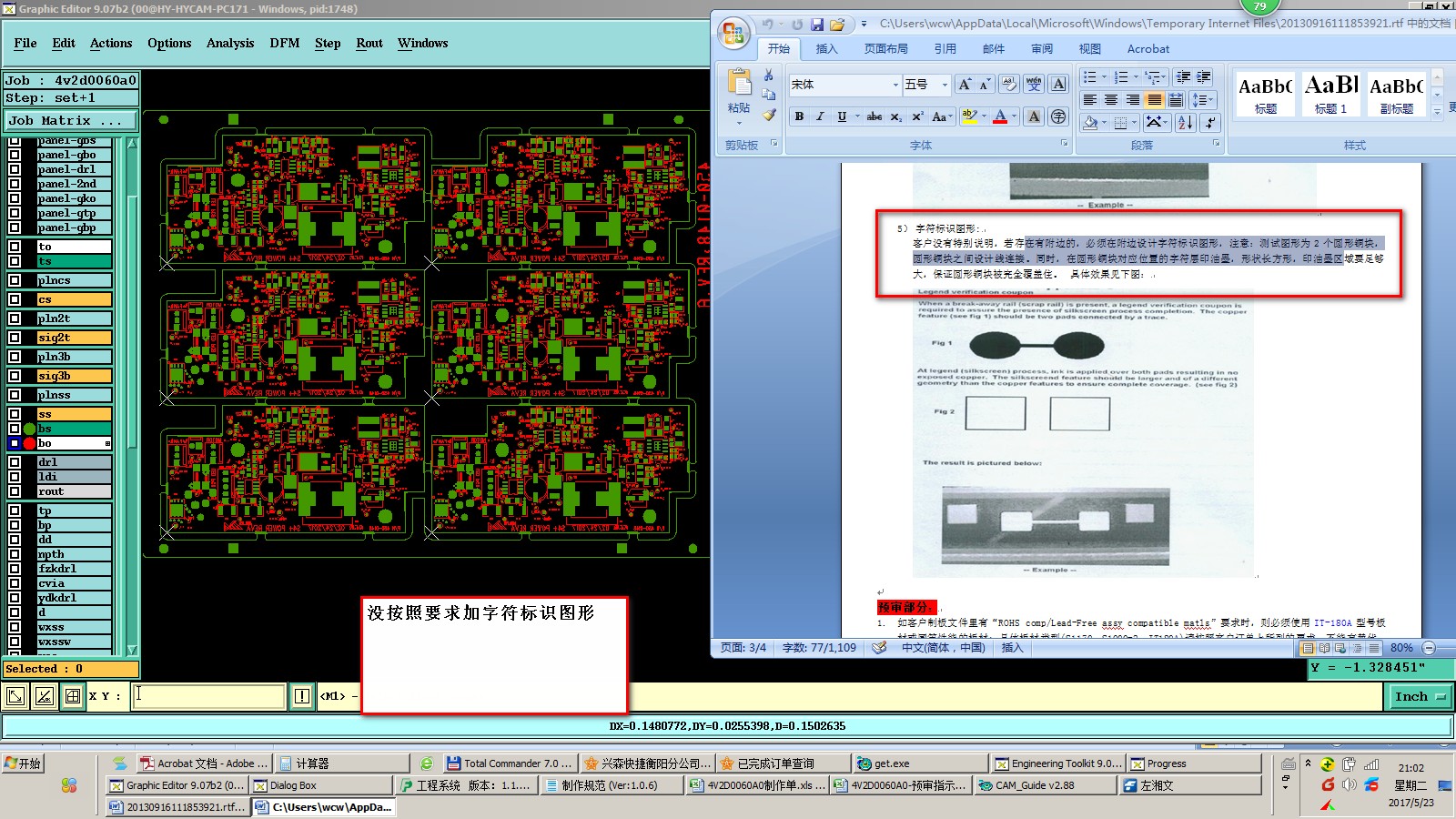Click the red font color button
Viewport: 1456px width, 819px height.
point(1001,116)
